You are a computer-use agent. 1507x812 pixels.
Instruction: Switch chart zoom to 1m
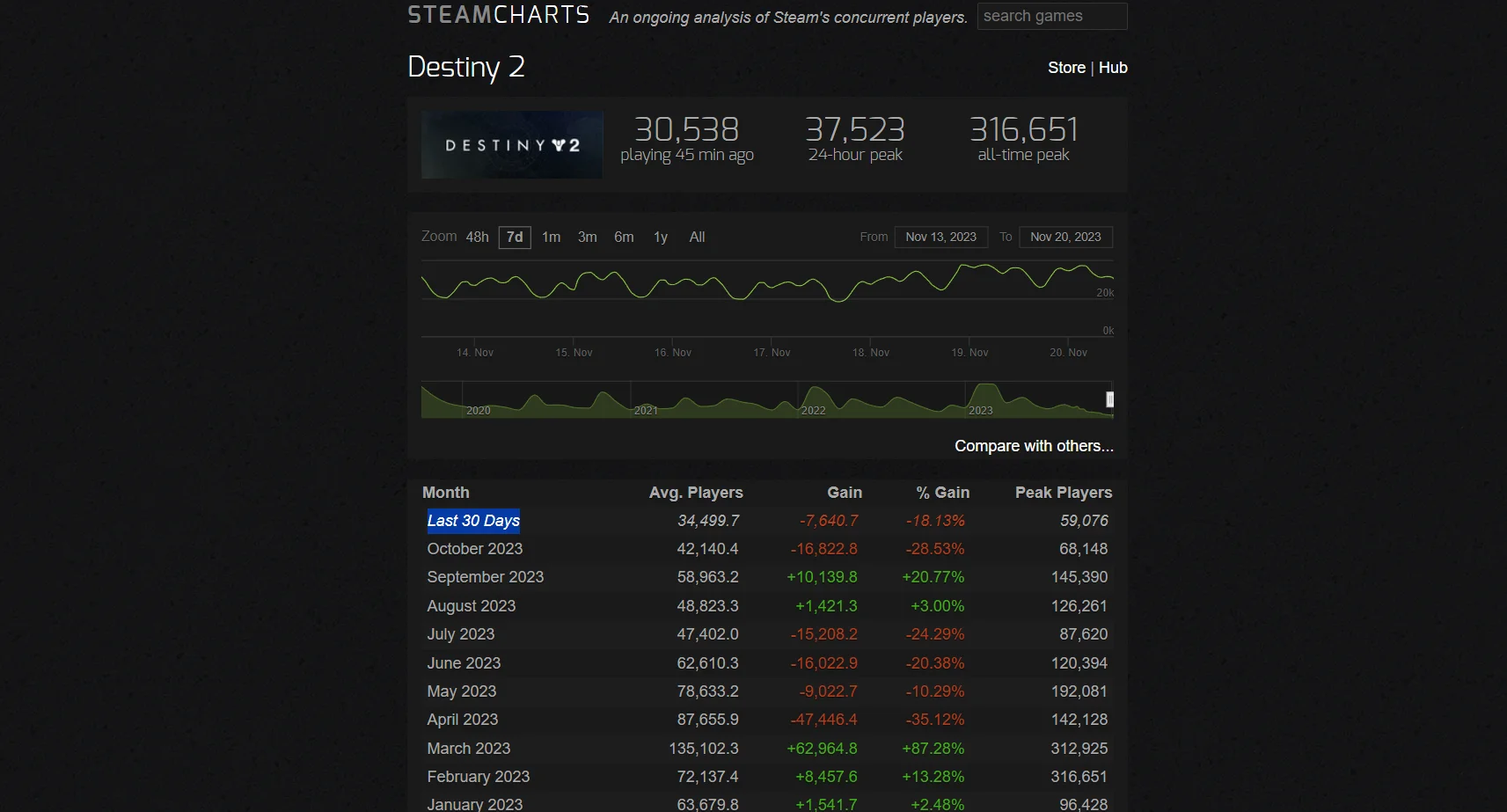551,238
